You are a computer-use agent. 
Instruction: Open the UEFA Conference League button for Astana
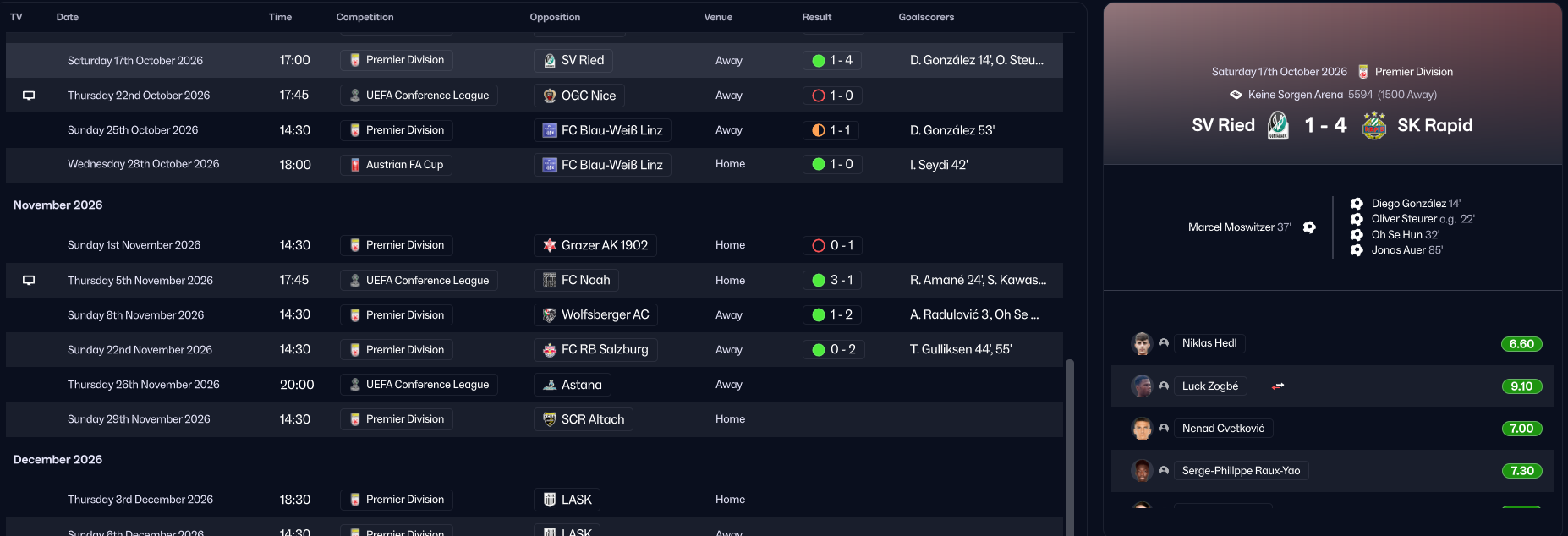tap(419, 385)
